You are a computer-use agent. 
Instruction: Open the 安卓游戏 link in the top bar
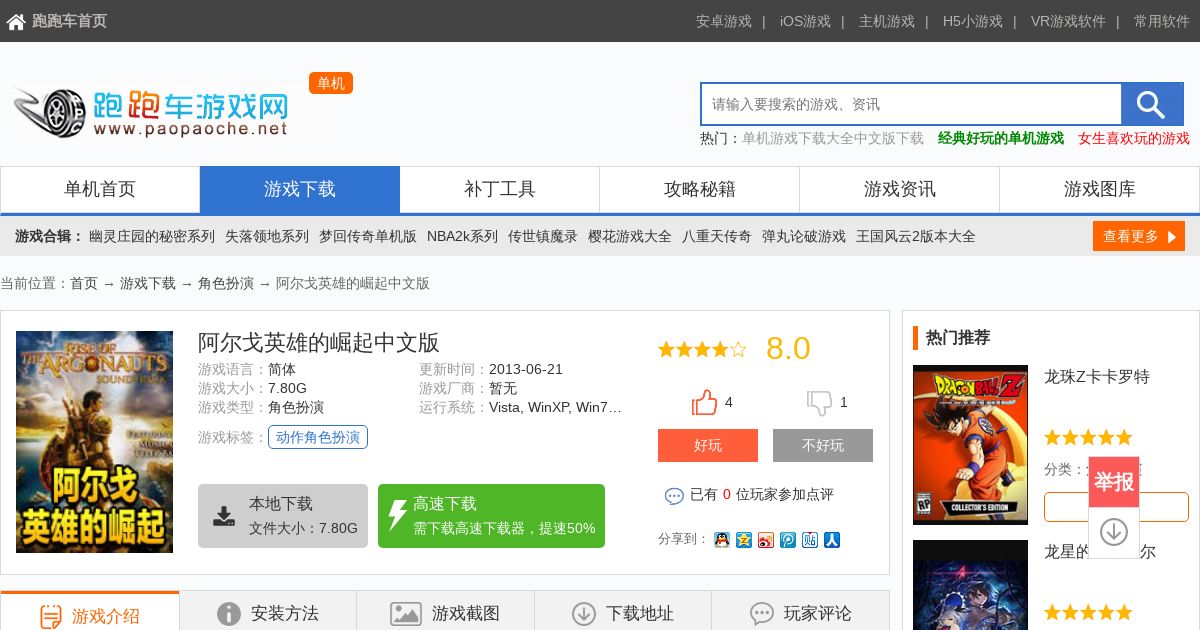[724, 21]
